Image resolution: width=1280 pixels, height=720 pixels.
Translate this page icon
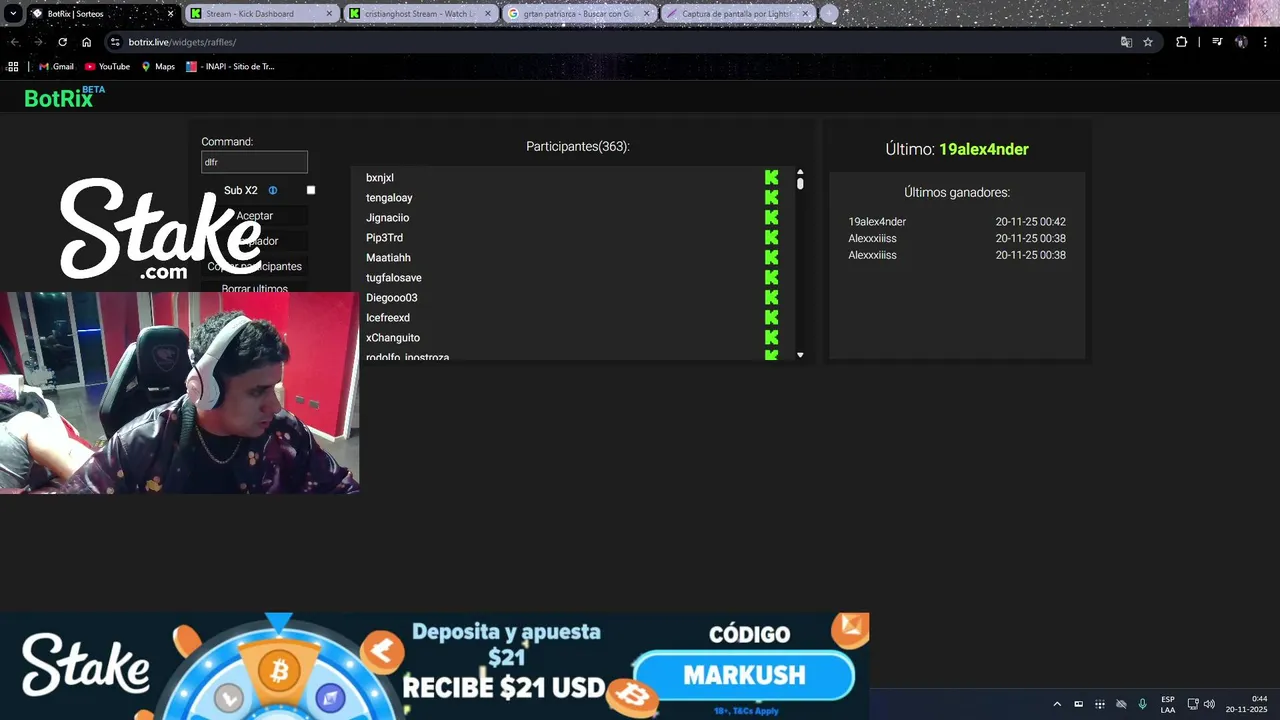tap(1126, 42)
